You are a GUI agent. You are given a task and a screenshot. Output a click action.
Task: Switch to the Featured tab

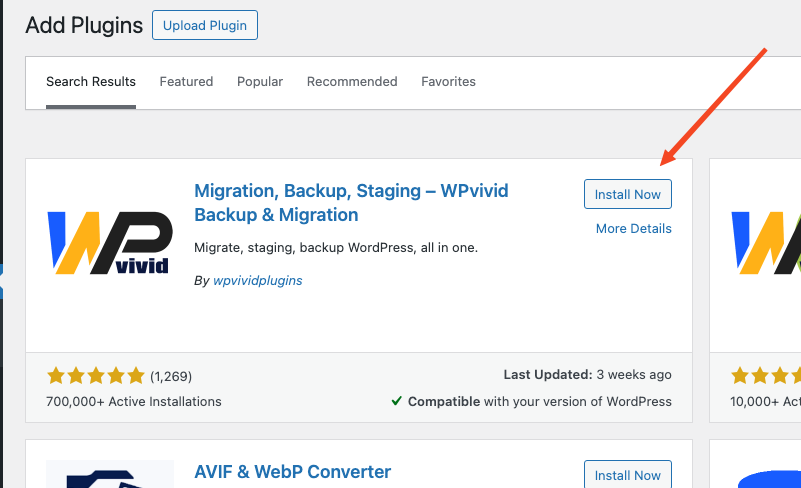click(x=186, y=82)
